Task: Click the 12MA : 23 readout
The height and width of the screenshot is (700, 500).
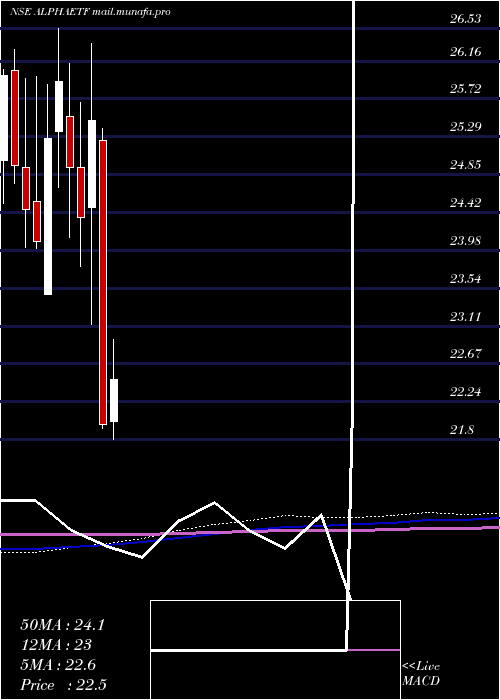Action: tap(56, 645)
